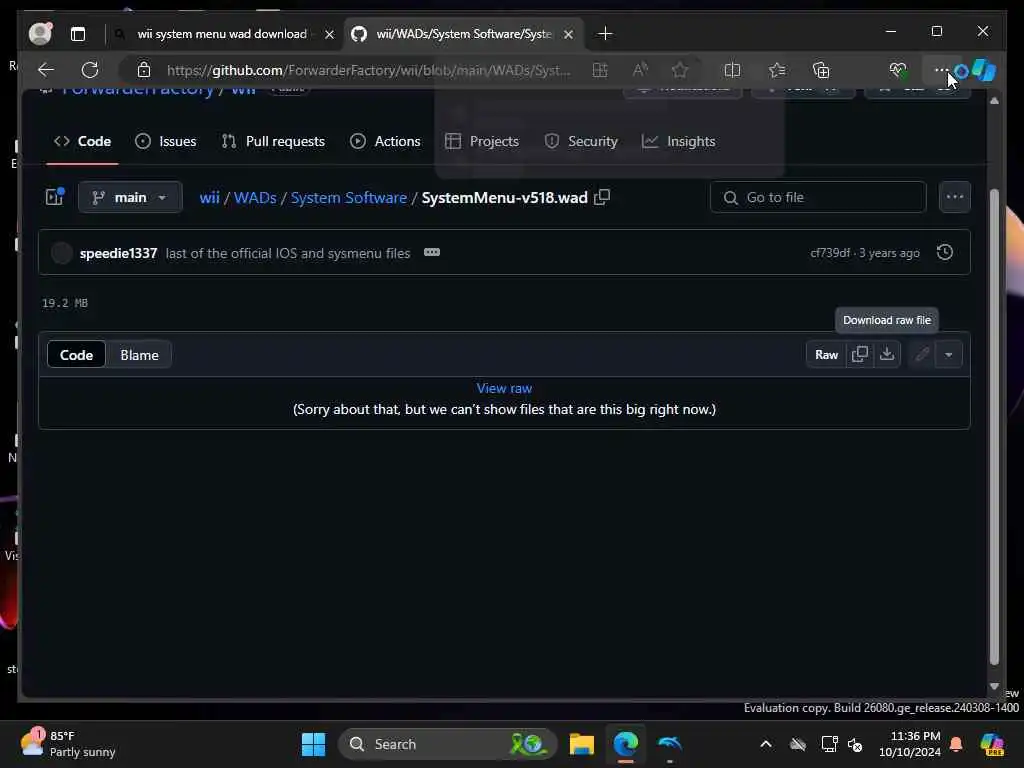1024x768 pixels.
Task: Open the Insights tab
Action: (x=679, y=141)
